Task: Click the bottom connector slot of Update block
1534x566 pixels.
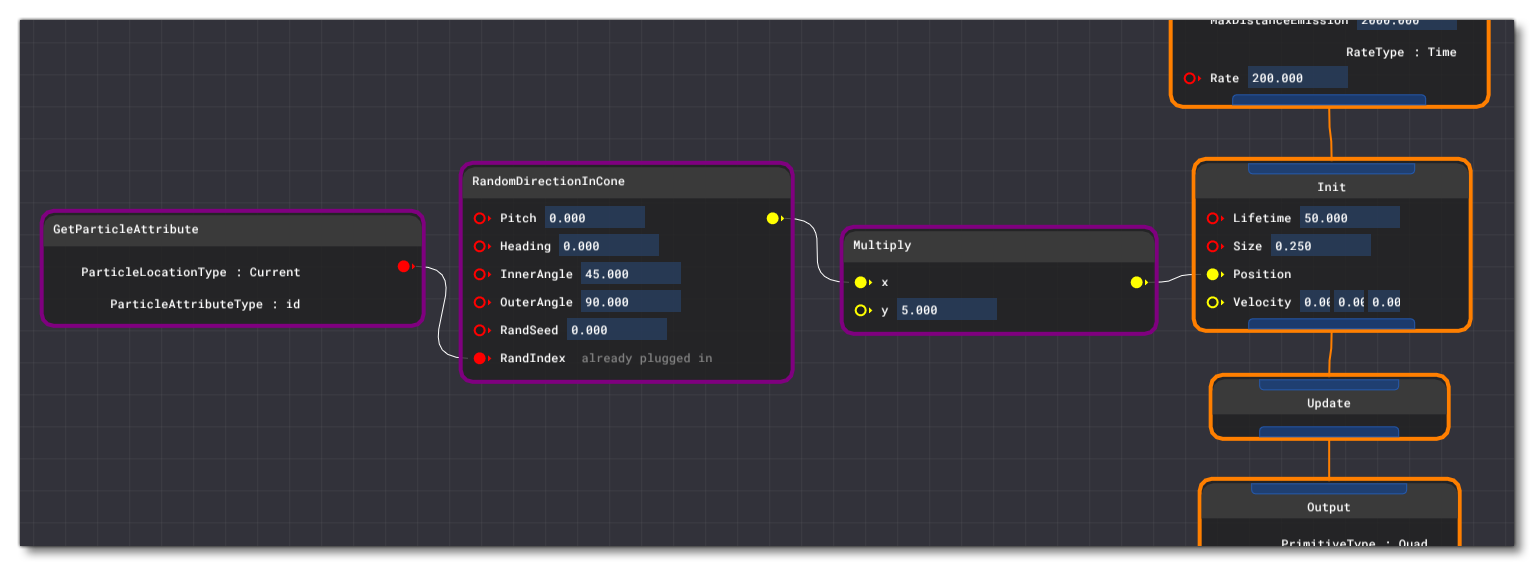Action: tap(1329, 432)
